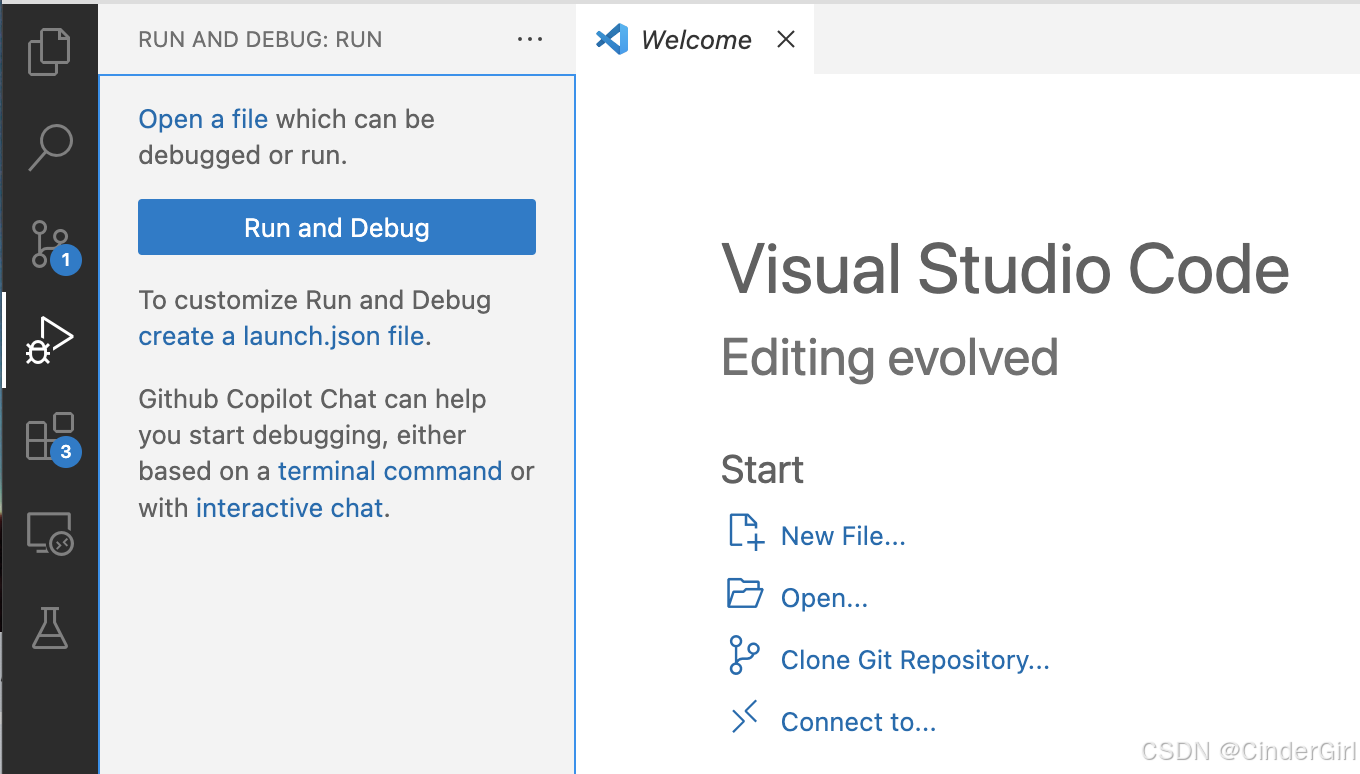Open the Search view in activity bar

[49, 147]
